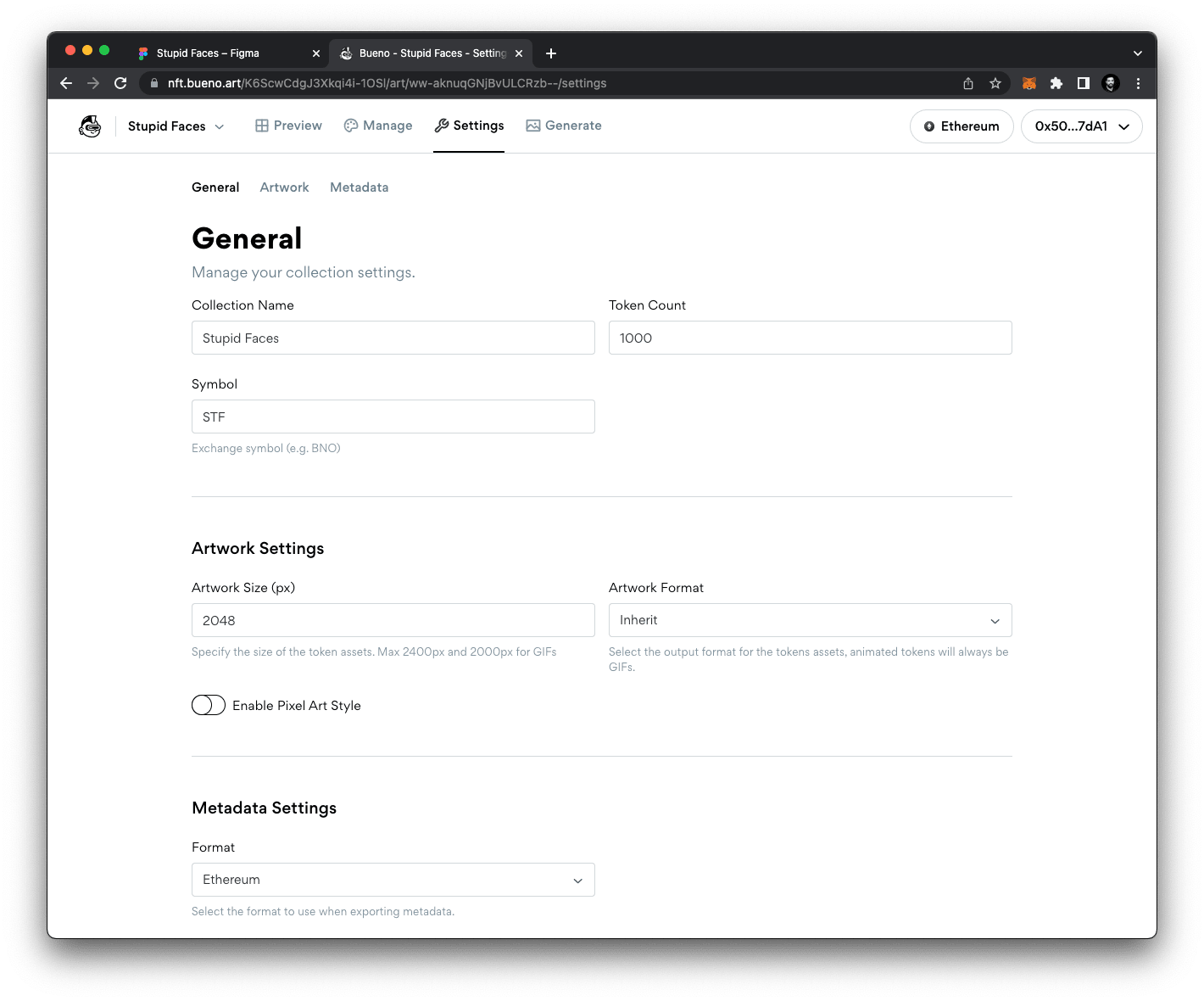
Task: Close the Bueno Settings tab
Action: pos(519,53)
